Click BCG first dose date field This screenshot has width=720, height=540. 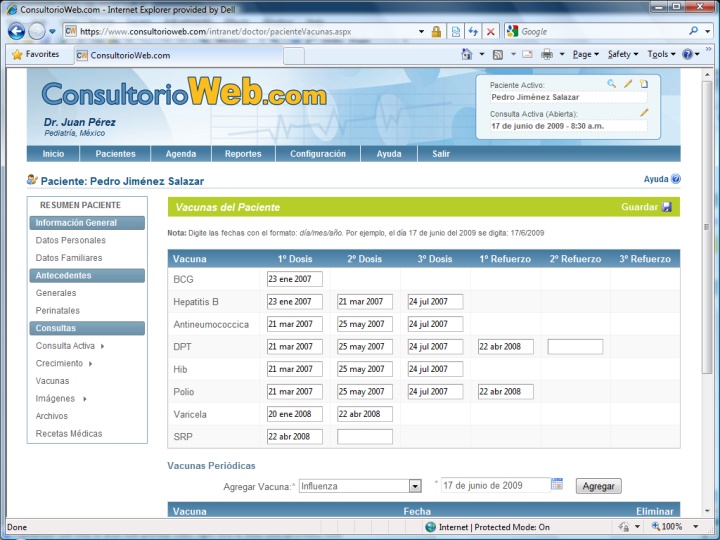(x=294, y=279)
